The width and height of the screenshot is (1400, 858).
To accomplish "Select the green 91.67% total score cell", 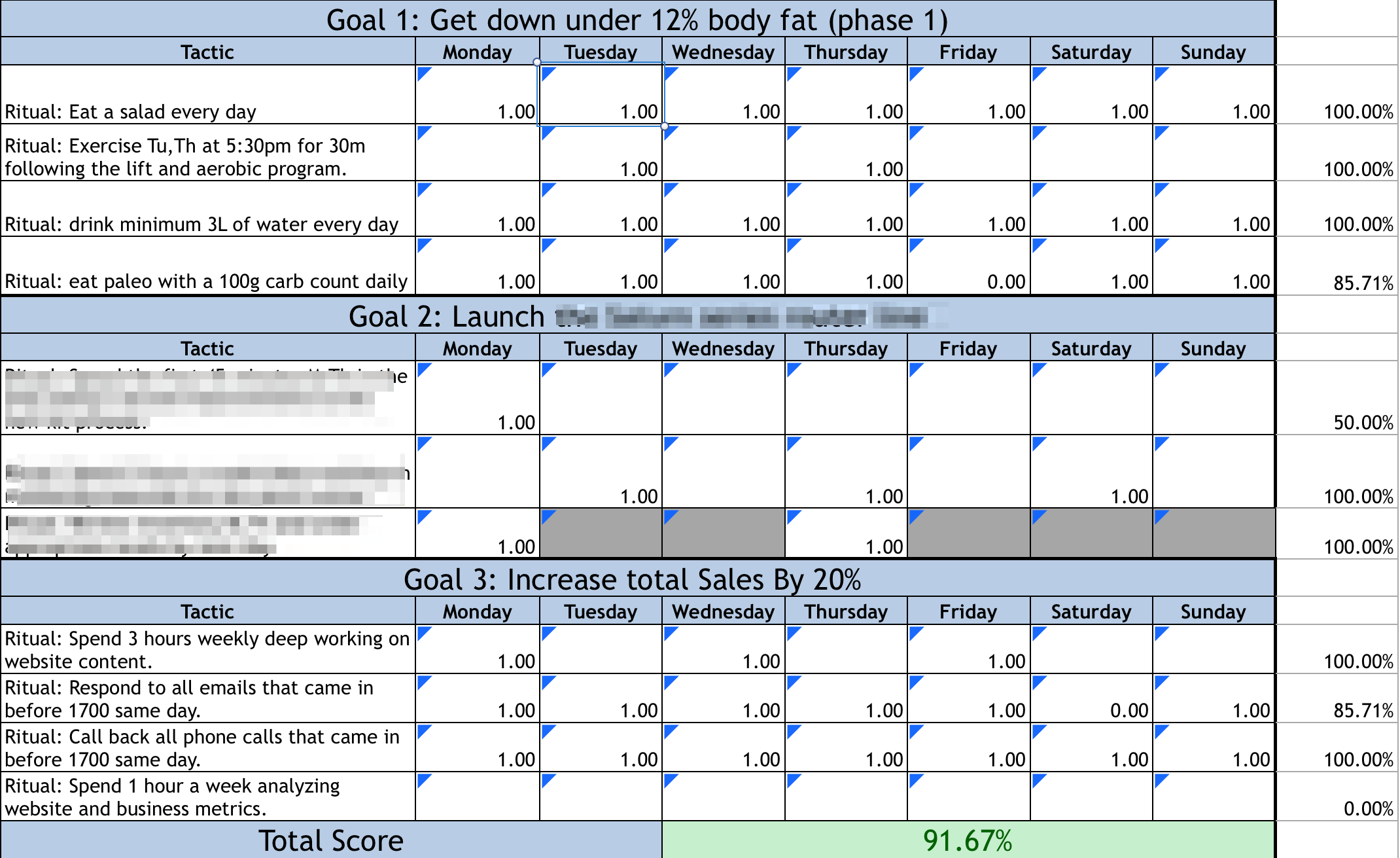I will pos(968,840).
